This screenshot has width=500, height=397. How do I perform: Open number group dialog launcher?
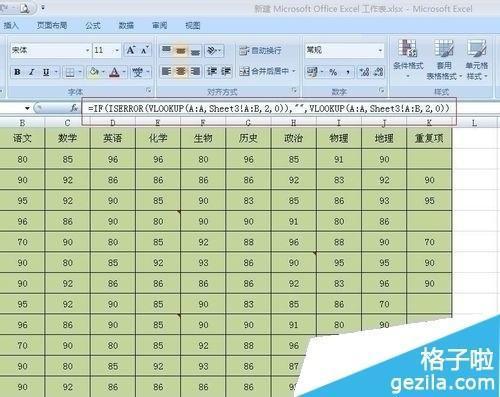click(381, 91)
